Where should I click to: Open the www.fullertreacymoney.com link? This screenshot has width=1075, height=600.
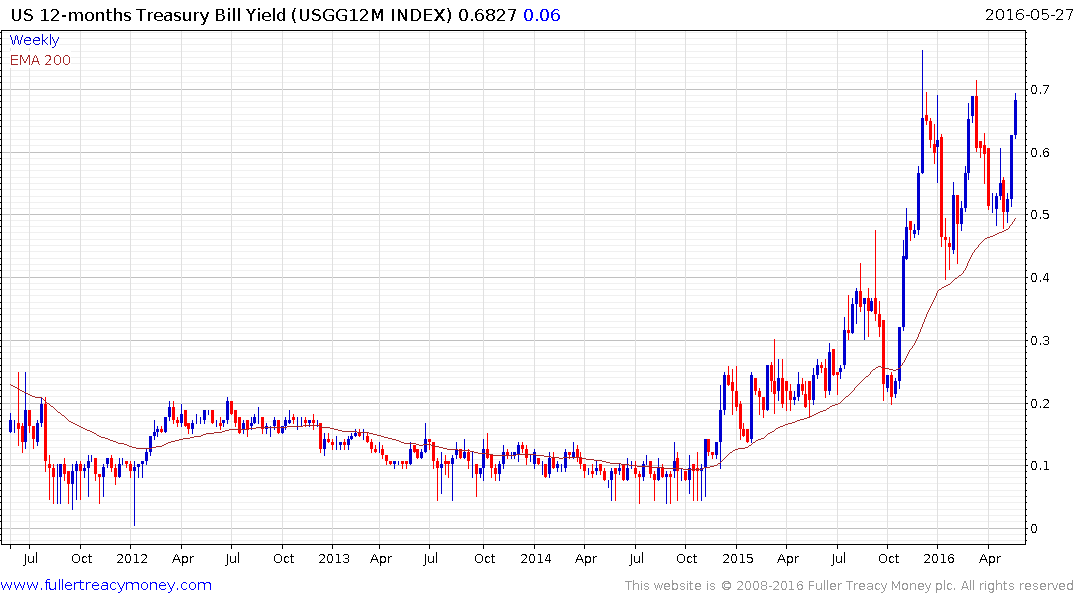tap(106, 585)
